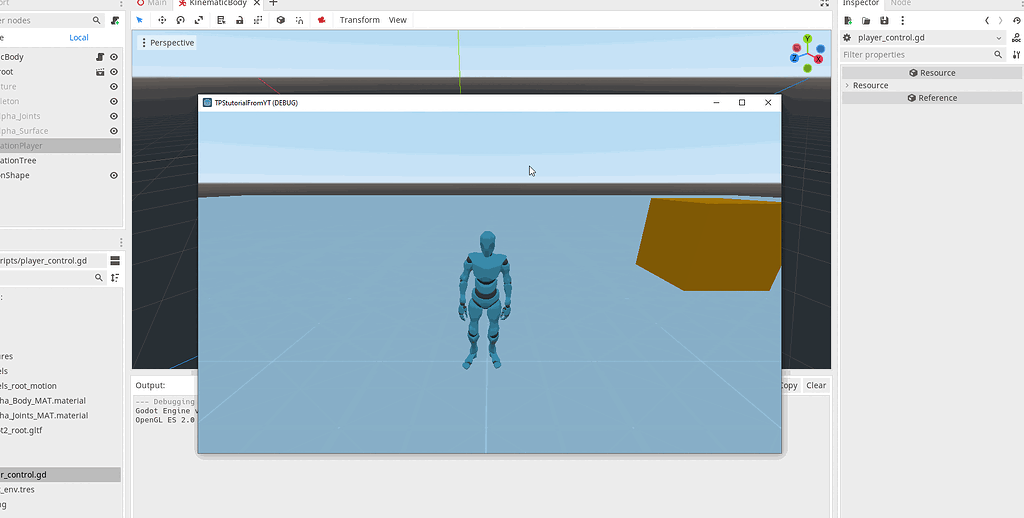Open the View menu in viewport toolbar
Screen dimensions: 1024x518
[x=398, y=20]
